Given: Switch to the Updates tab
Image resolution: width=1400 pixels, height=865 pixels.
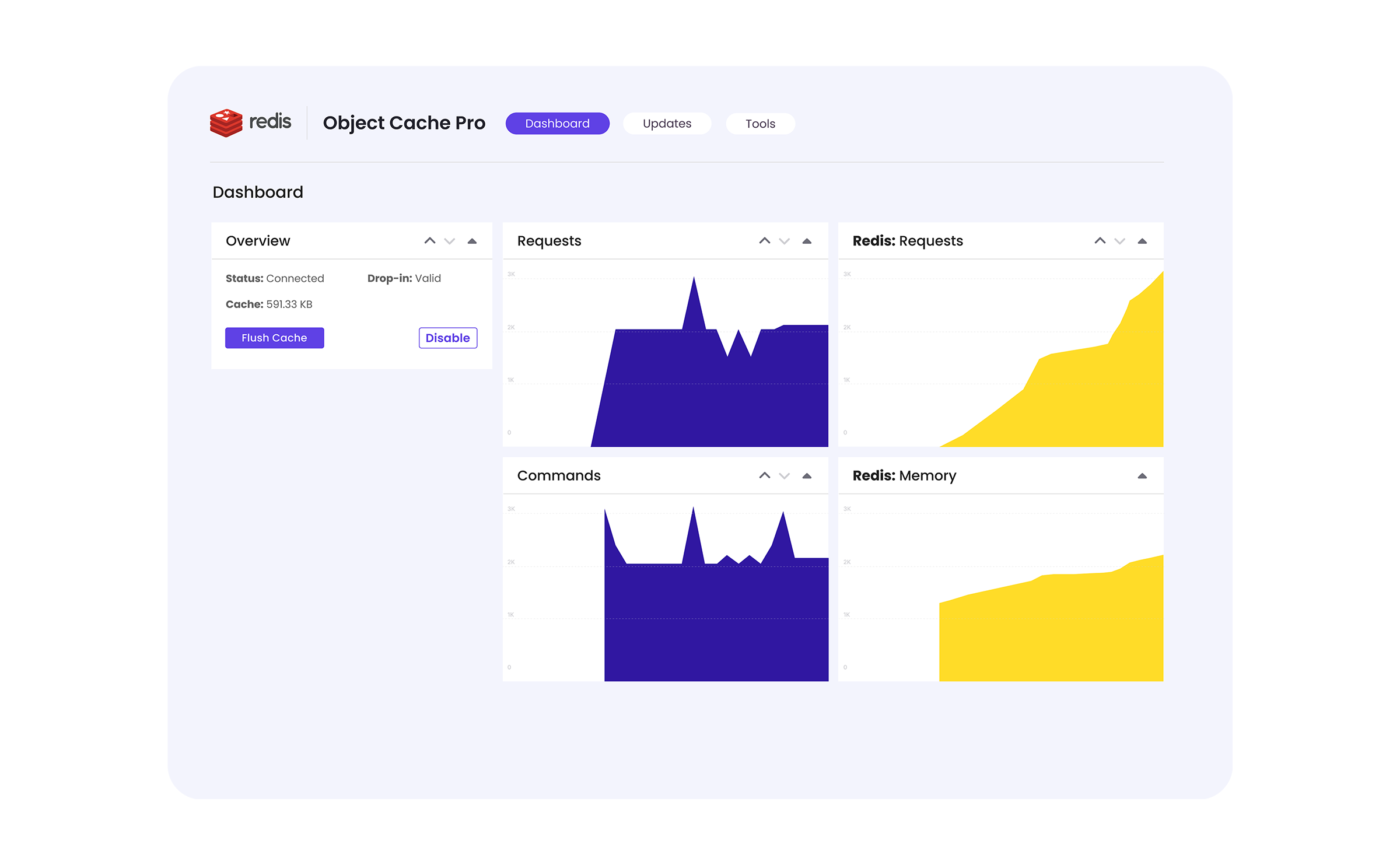Looking at the screenshot, I should point(667,123).
